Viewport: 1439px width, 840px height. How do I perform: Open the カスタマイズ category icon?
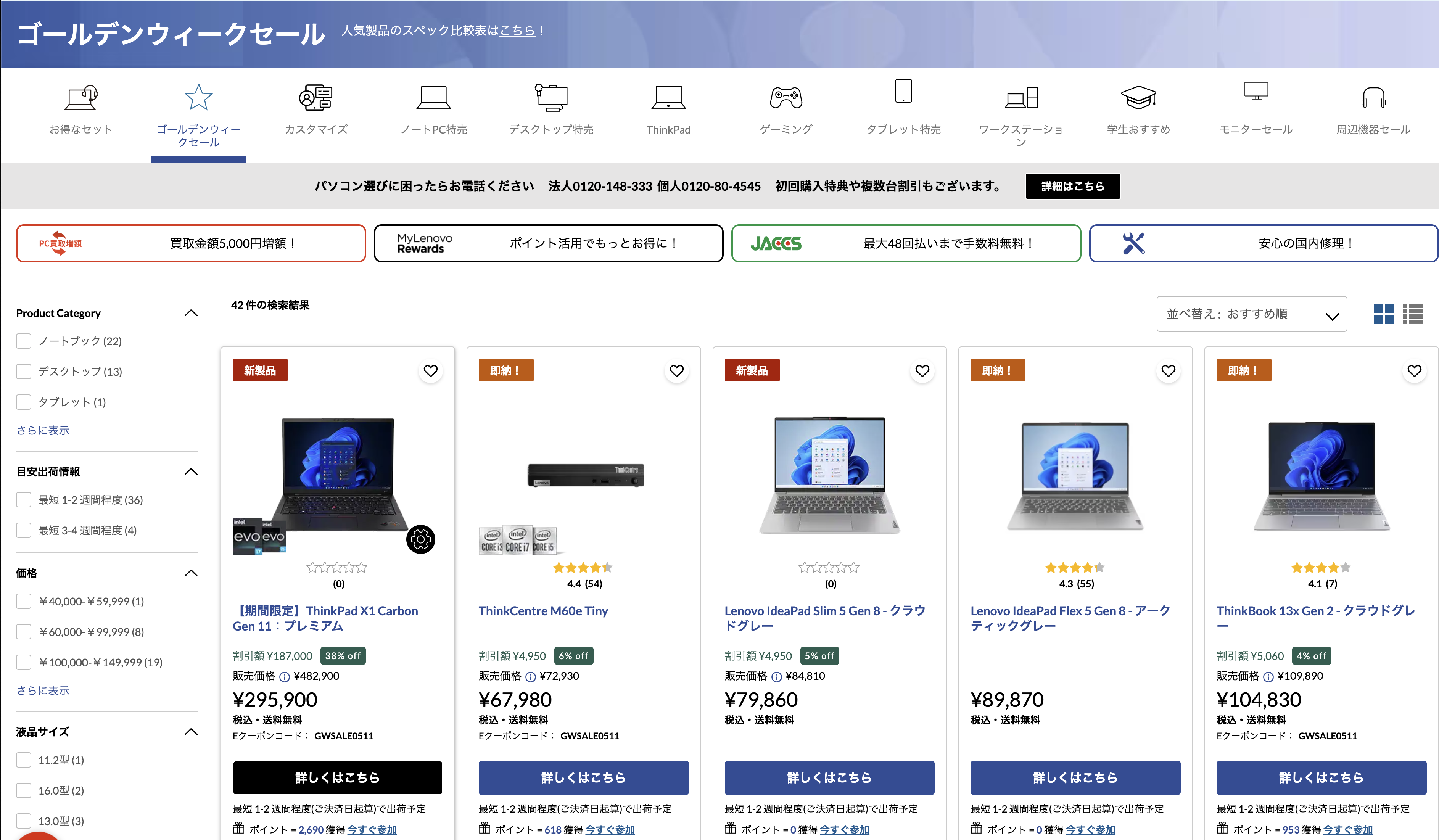(x=316, y=98)
